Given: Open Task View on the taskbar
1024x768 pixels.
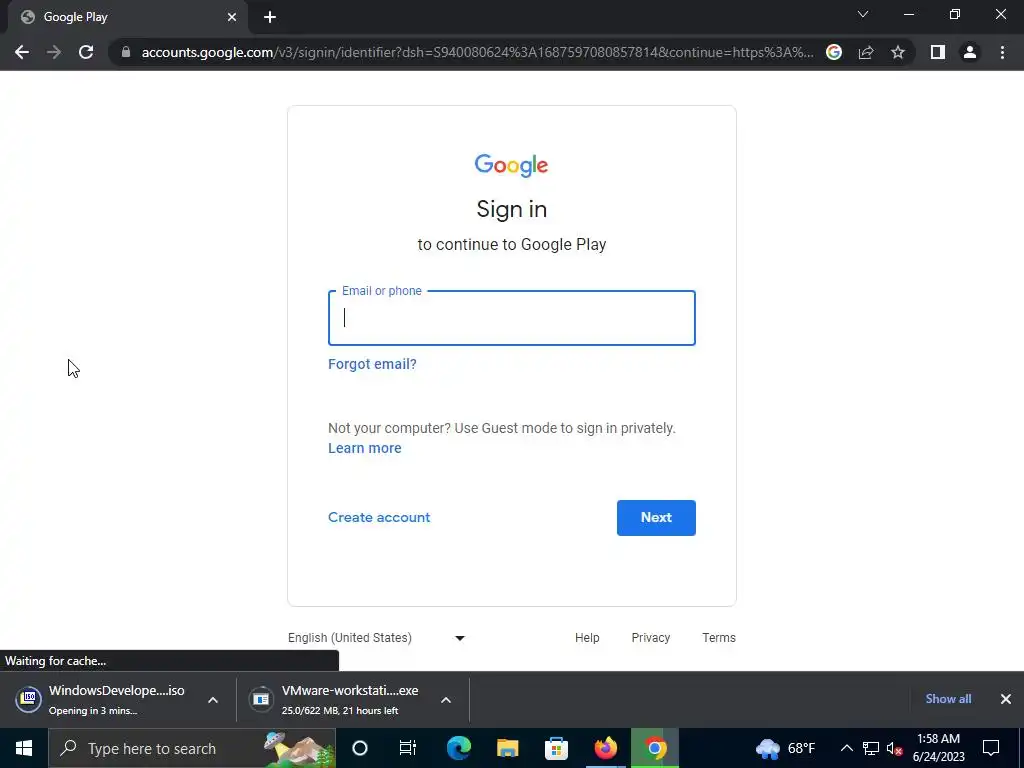Looking at the screenshot, I should pos(408,748).
